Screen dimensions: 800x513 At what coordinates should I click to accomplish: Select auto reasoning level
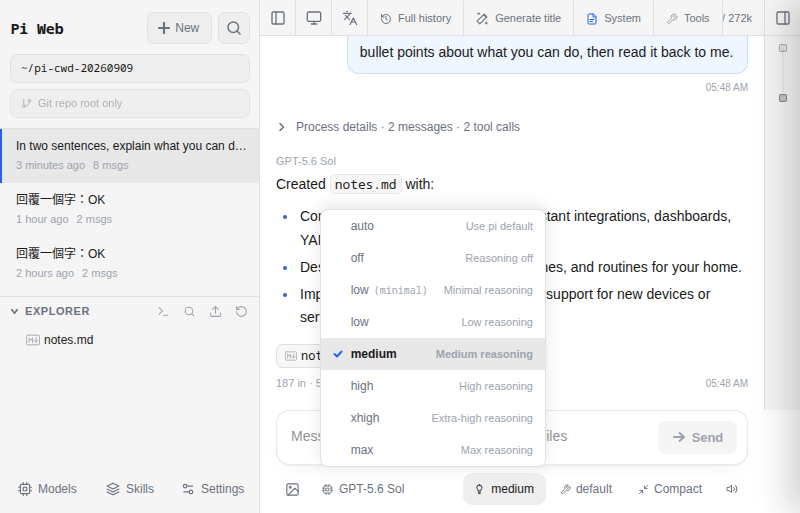[433, 226]
